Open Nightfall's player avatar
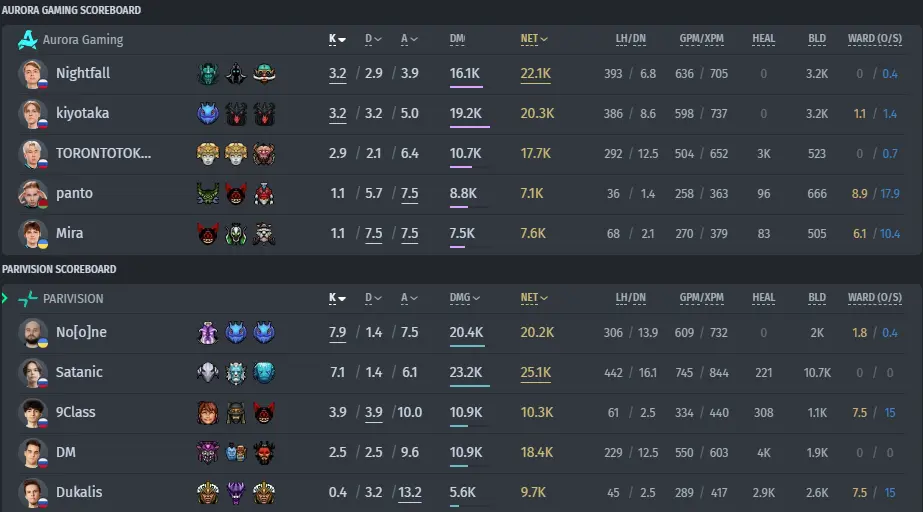The image size is (923, 512). pyautogui.click(x=32, y=74)
